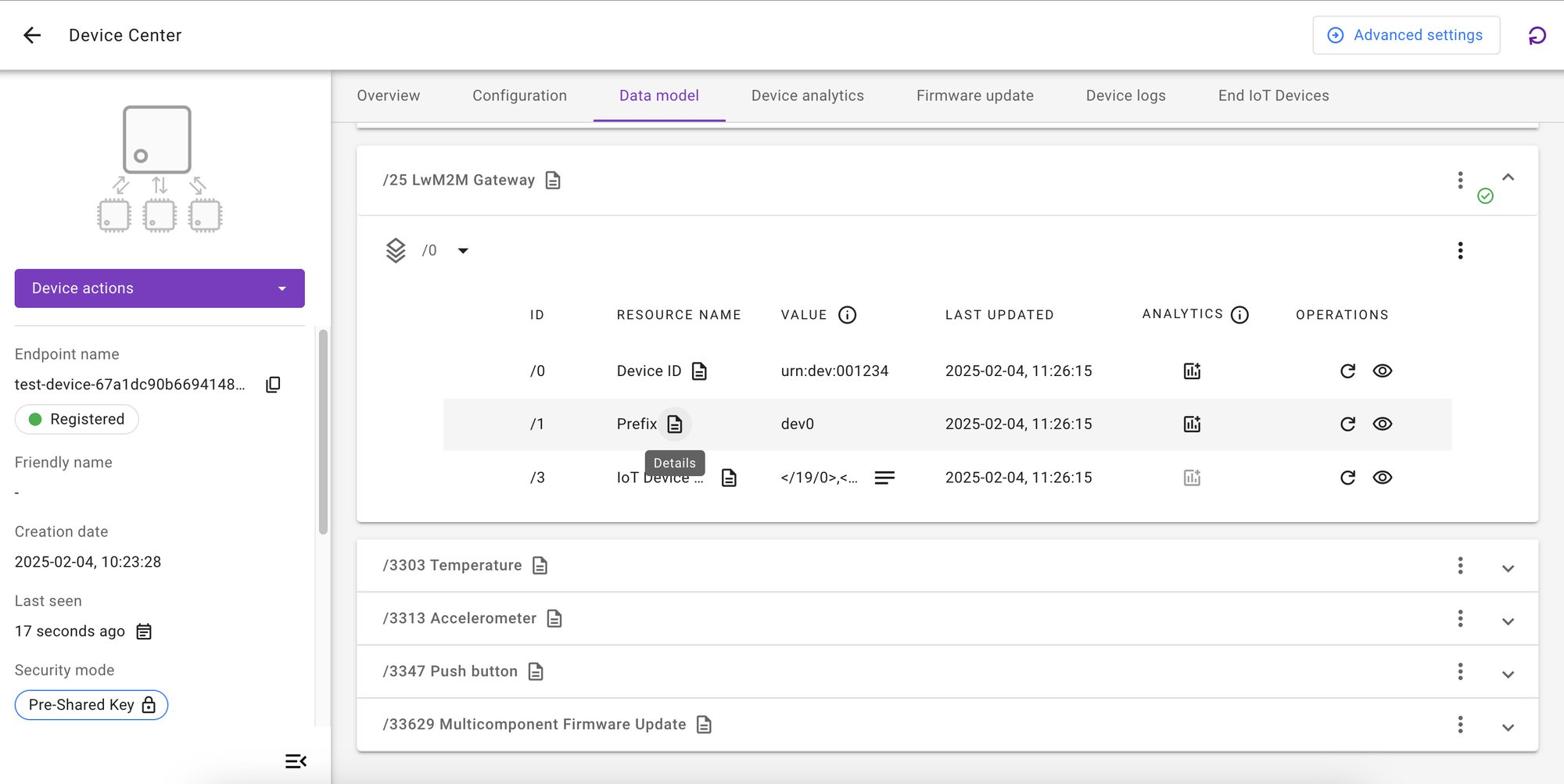Go back using the arrow icon
Screen dimensions: 1564x784
[x=32, y=35]
